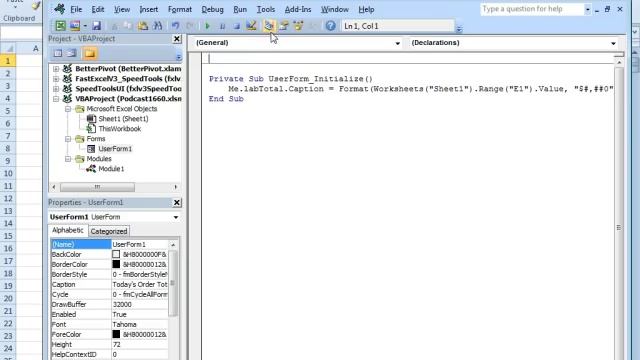Screen dimensions: 640x360
Task: Open Visual Basic Help question mark icon
Action: coord(331,26)
